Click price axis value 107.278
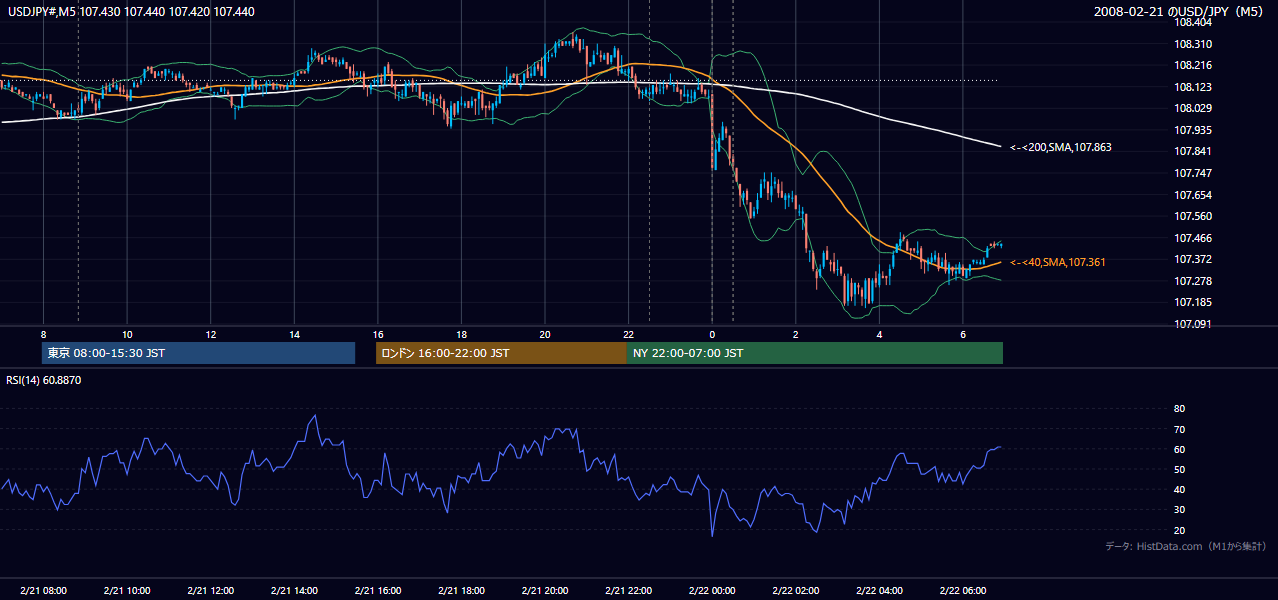Image resolution: width=1278 pixels, height=600 pixels. pyautogui.click(x=1193, y=281)
